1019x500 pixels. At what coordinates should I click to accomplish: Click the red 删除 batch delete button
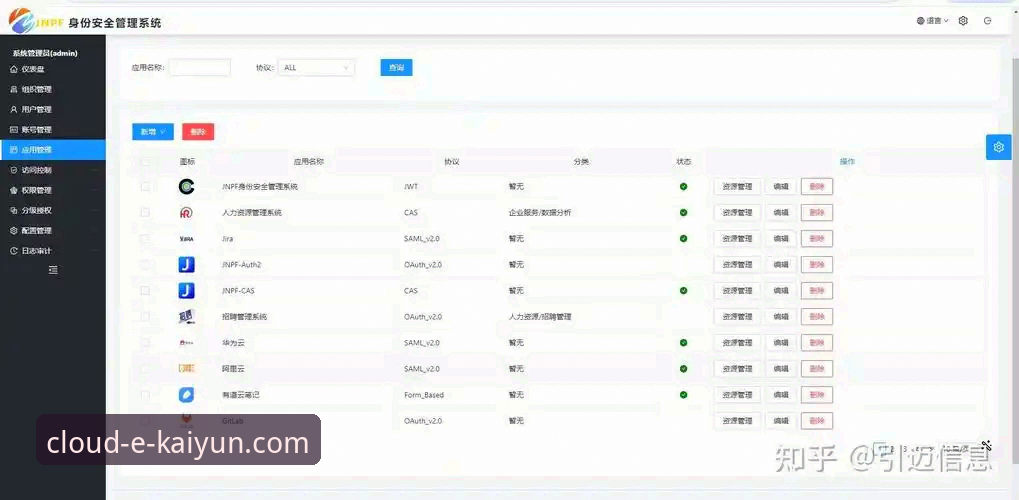198,132
